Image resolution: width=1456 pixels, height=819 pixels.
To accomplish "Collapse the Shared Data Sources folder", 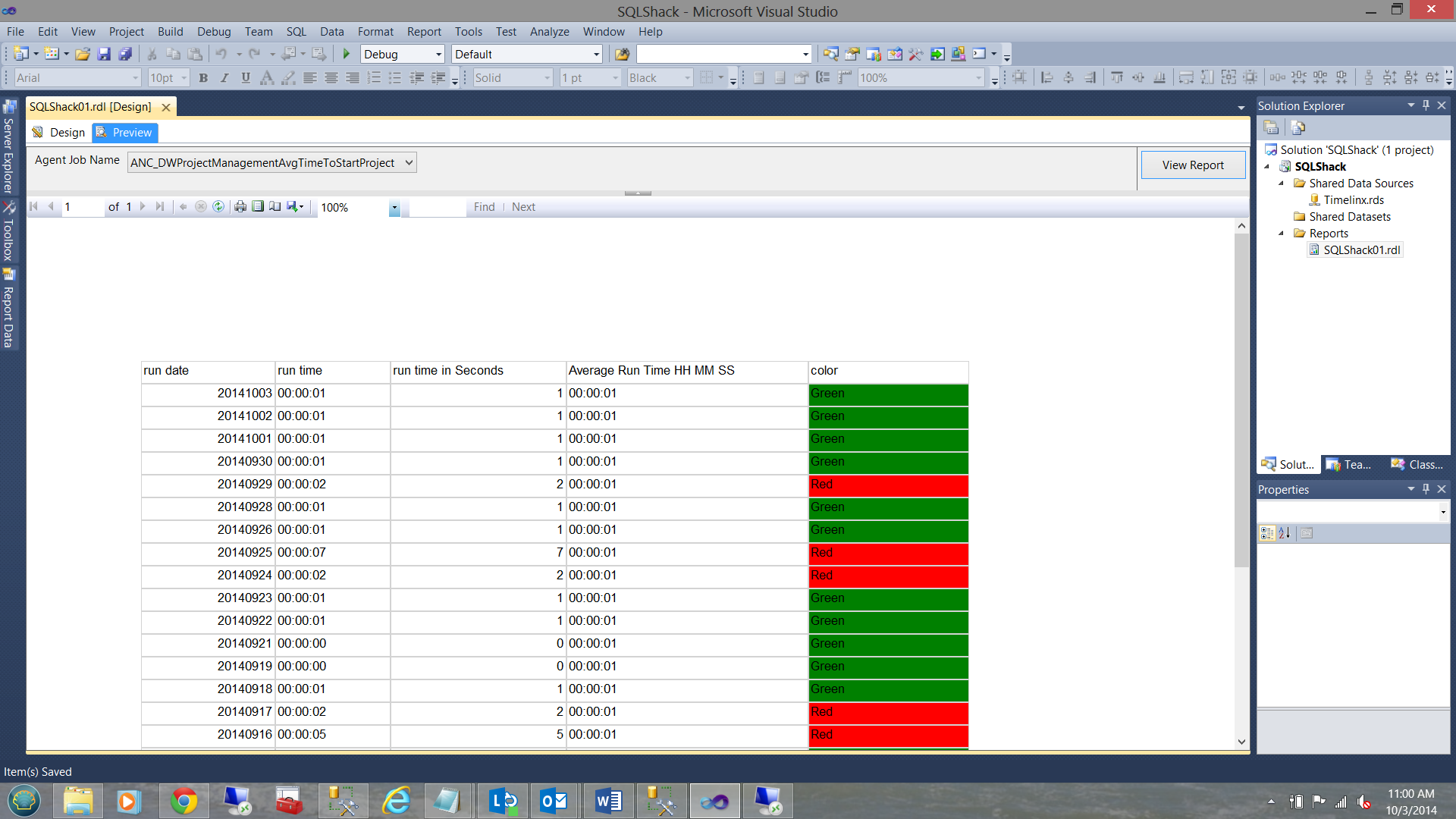I will 1282,184.
